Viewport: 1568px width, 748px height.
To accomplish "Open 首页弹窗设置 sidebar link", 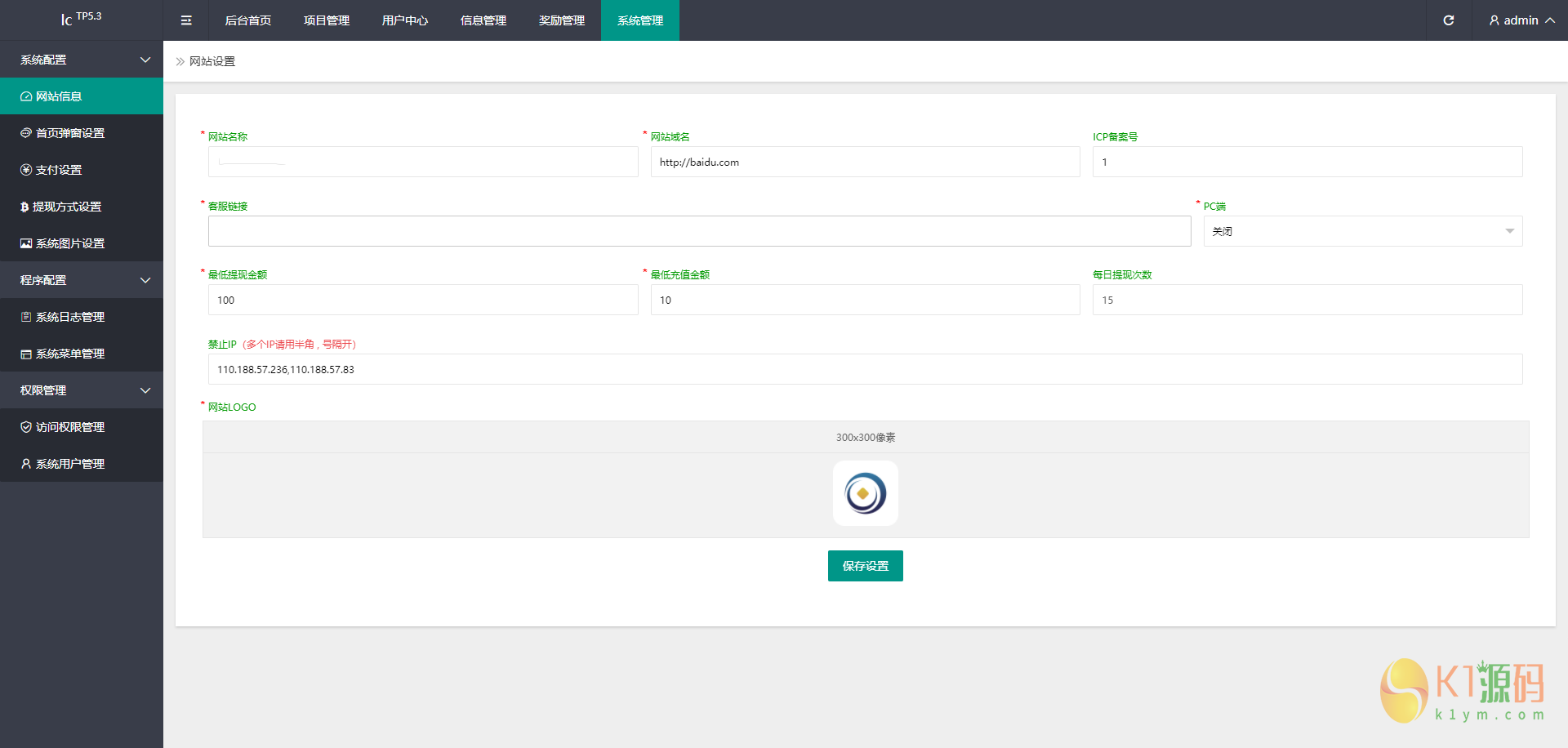I will (x=82, y=133).
